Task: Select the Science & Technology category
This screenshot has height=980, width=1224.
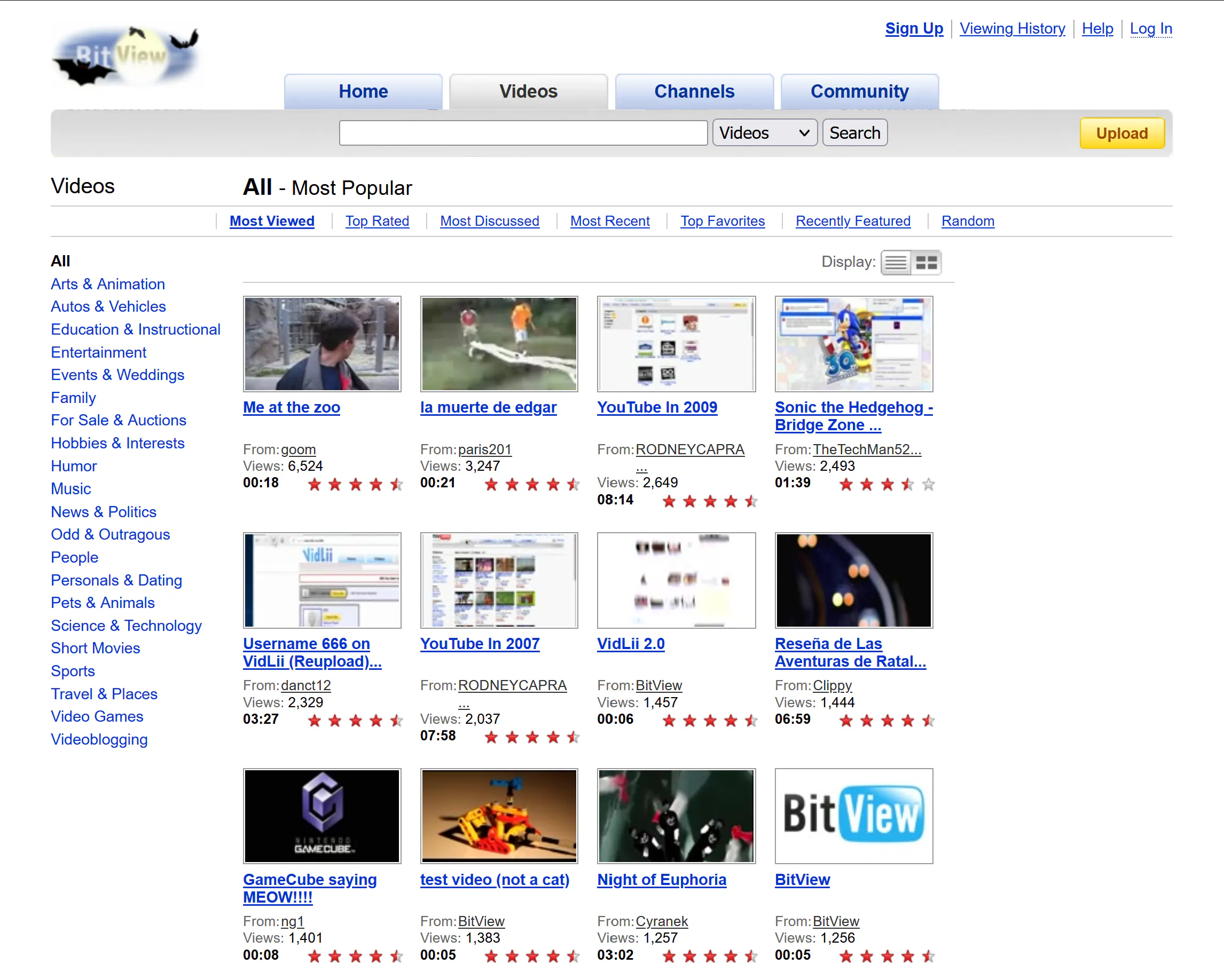Action: tap(126, 626)
